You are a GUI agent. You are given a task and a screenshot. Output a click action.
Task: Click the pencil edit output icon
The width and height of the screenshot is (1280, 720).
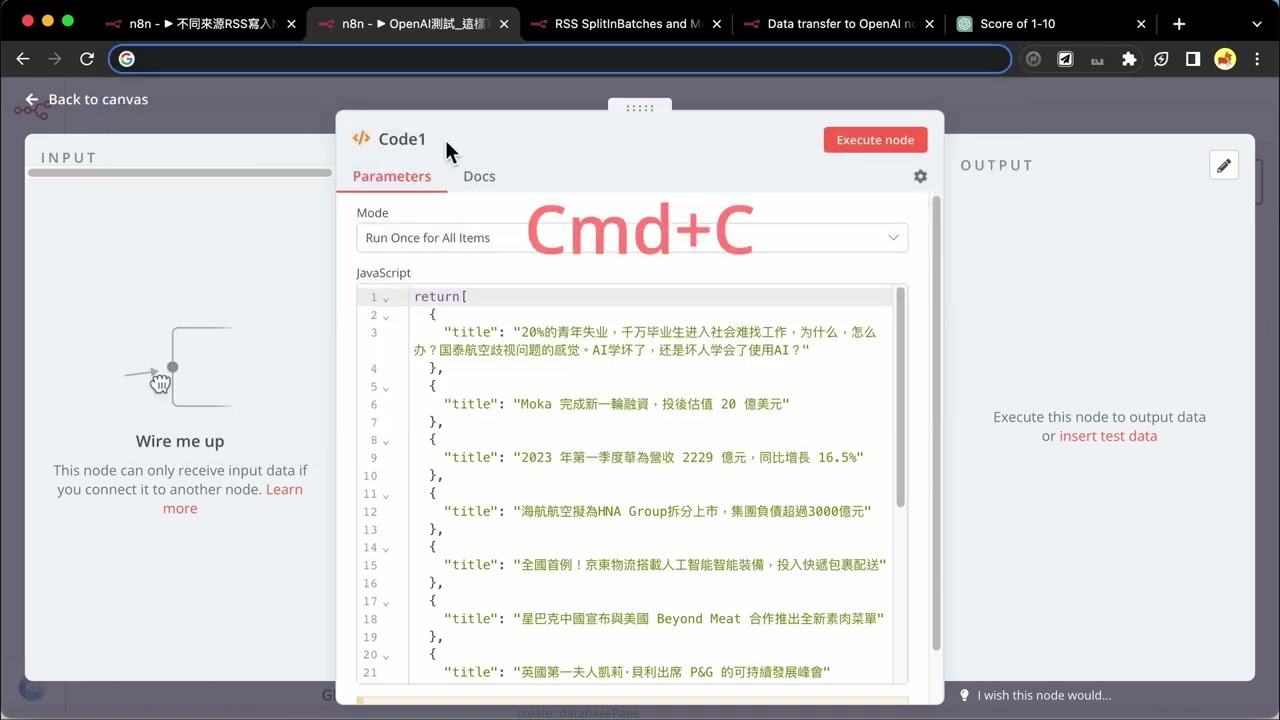[x=1224, y=165]
